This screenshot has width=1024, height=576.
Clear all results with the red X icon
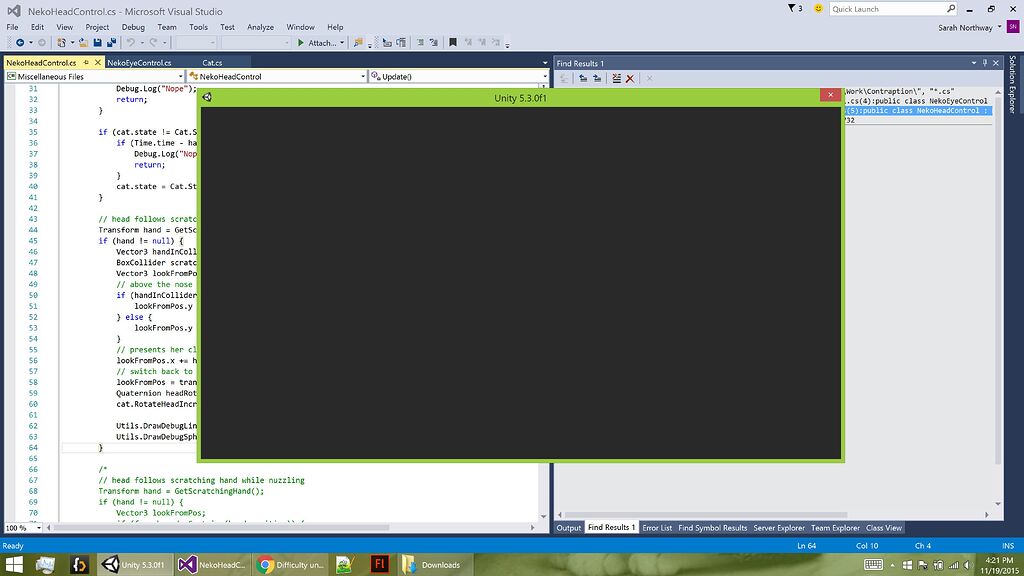[630, 78]
